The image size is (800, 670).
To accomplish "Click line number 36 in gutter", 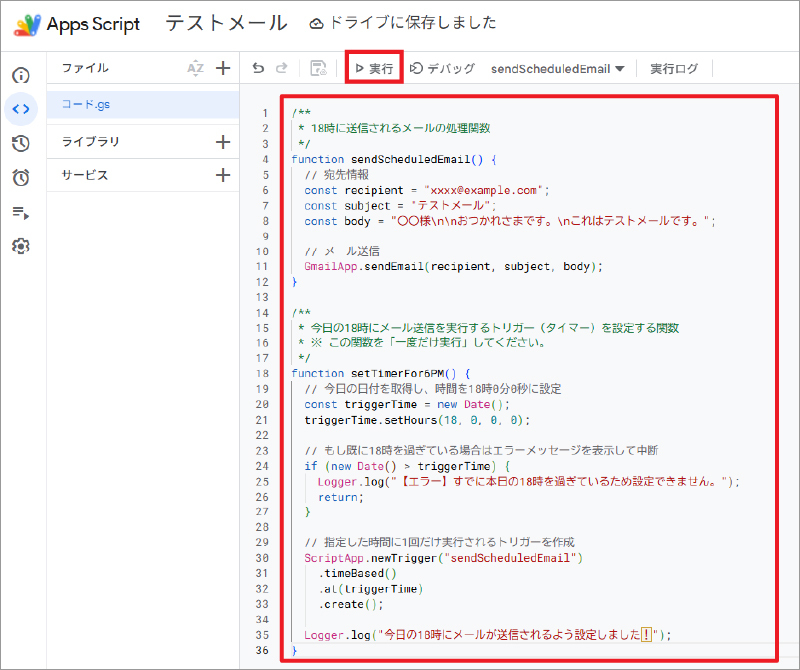I will click(262, 650).
